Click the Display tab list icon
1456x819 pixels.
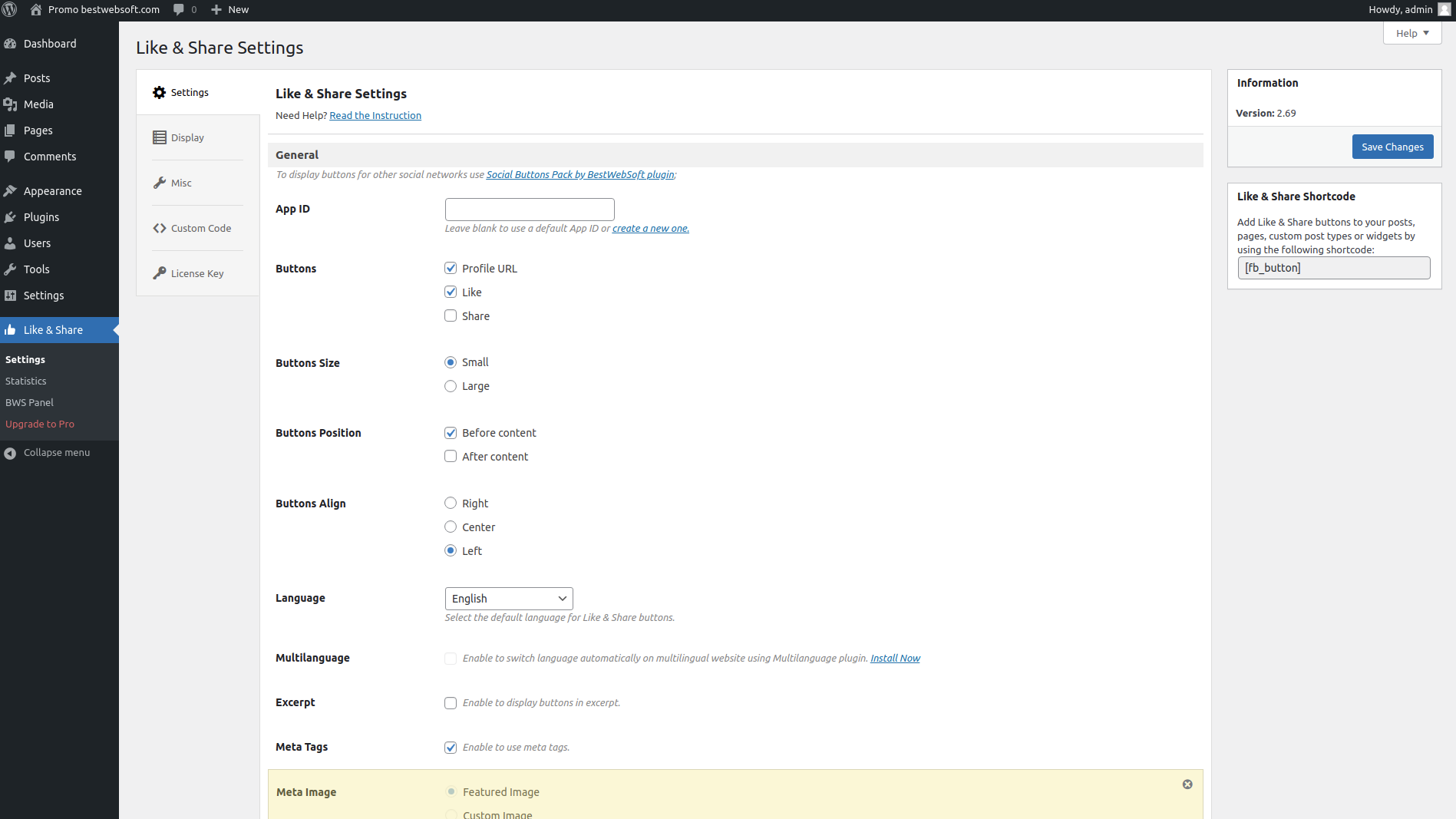click(x=159, y=138)
